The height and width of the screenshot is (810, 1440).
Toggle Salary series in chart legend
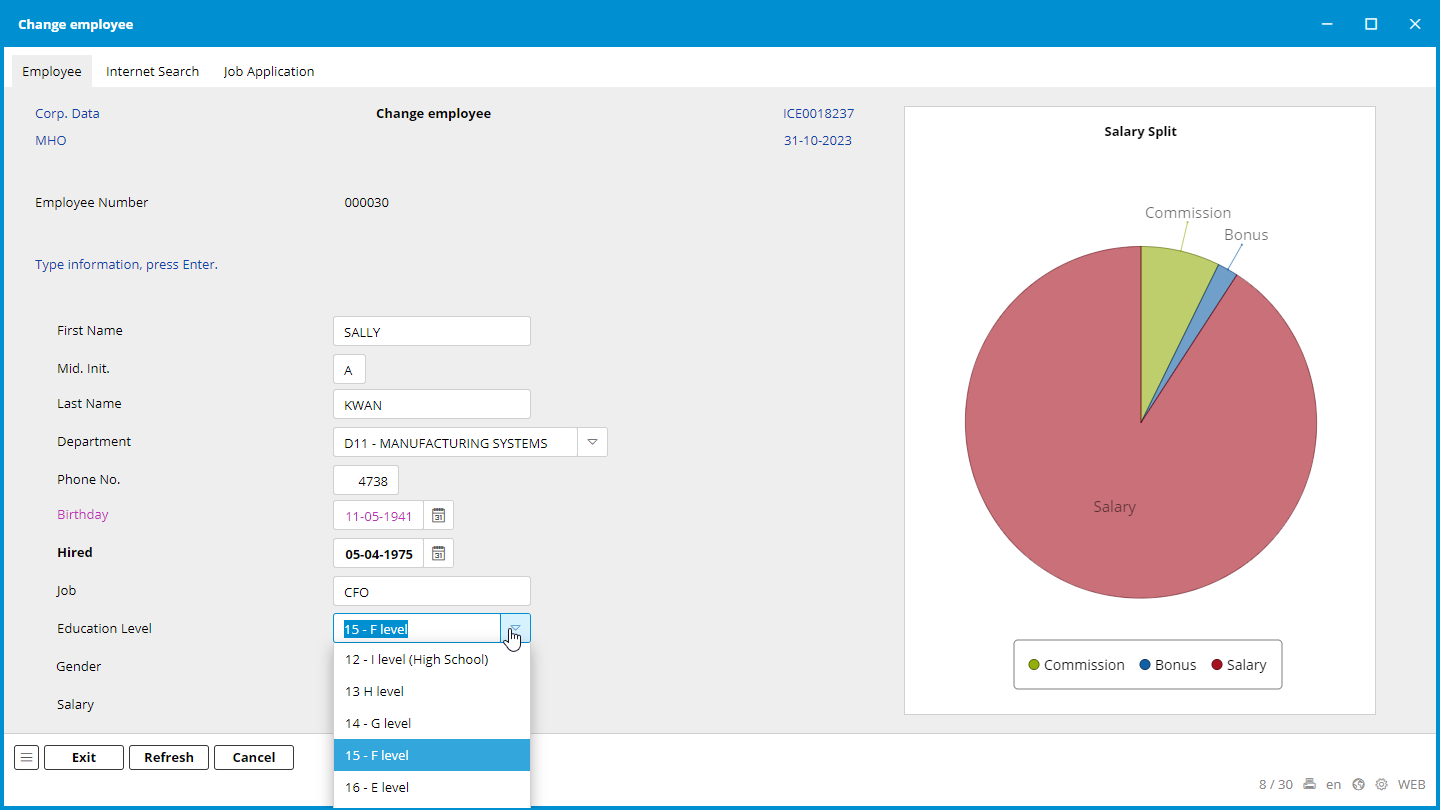pos(1238,665)
